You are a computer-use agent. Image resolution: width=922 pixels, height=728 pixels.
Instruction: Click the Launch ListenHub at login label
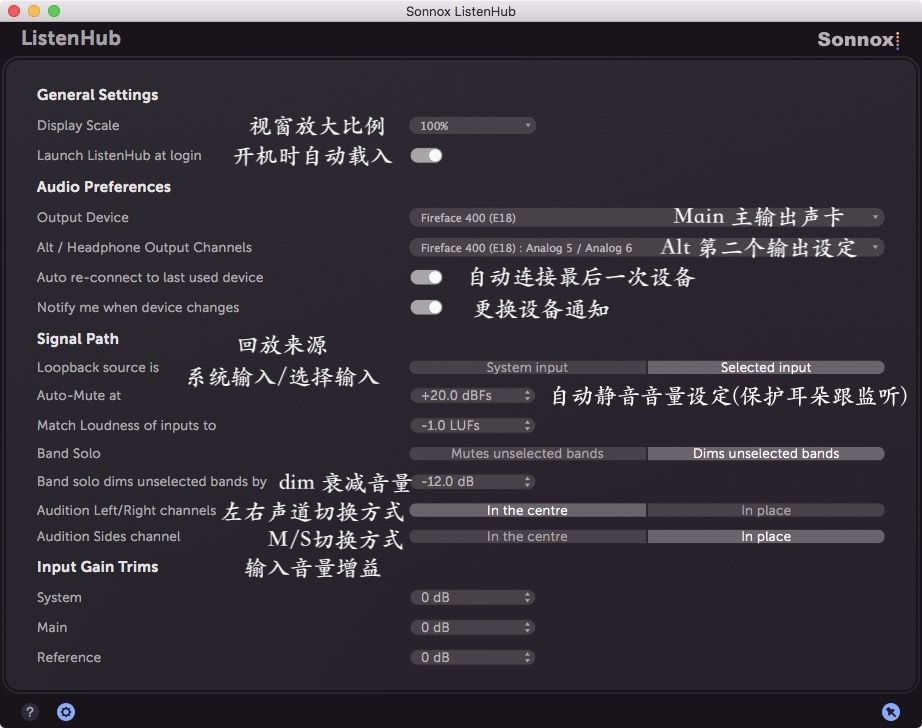(119, 155)
